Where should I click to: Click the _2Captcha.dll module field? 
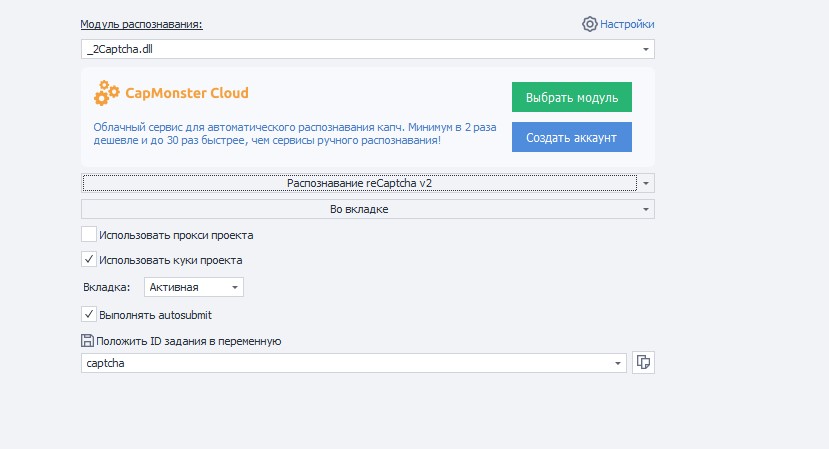pyautogui.click(x=367, y=49)
